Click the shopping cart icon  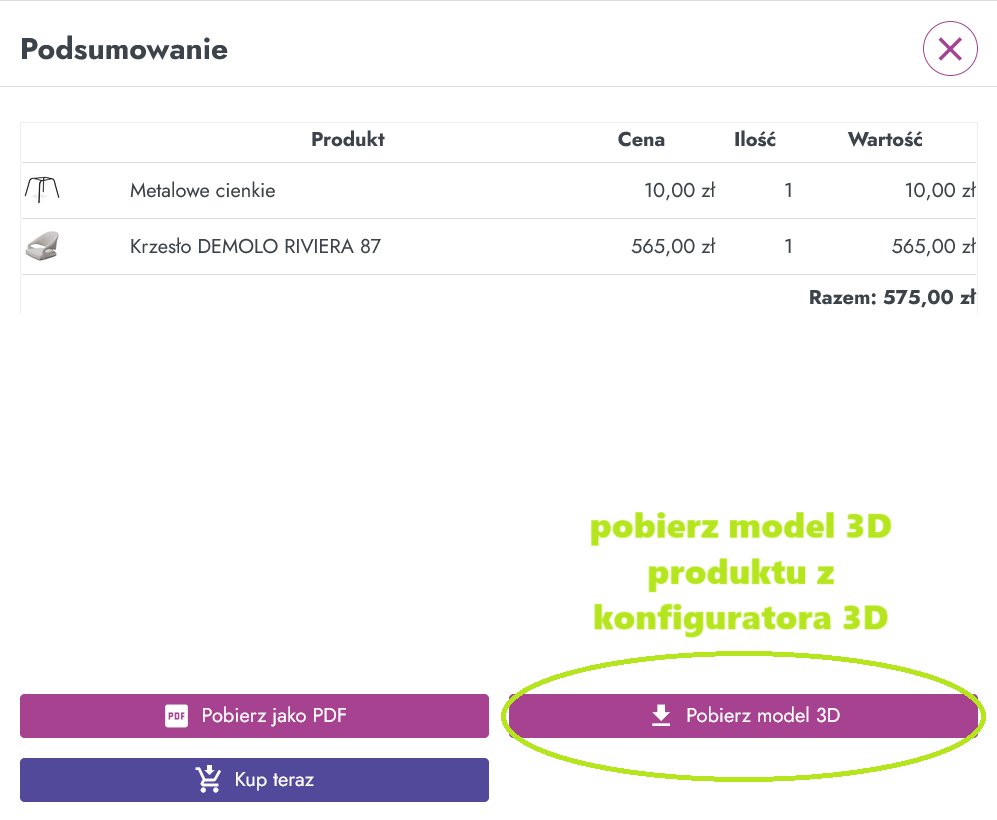coord(209,779)
